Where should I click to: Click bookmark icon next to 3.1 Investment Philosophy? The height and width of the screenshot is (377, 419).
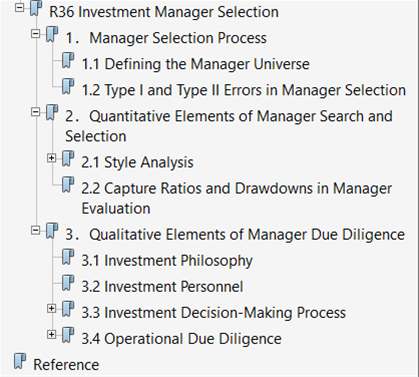68,257
